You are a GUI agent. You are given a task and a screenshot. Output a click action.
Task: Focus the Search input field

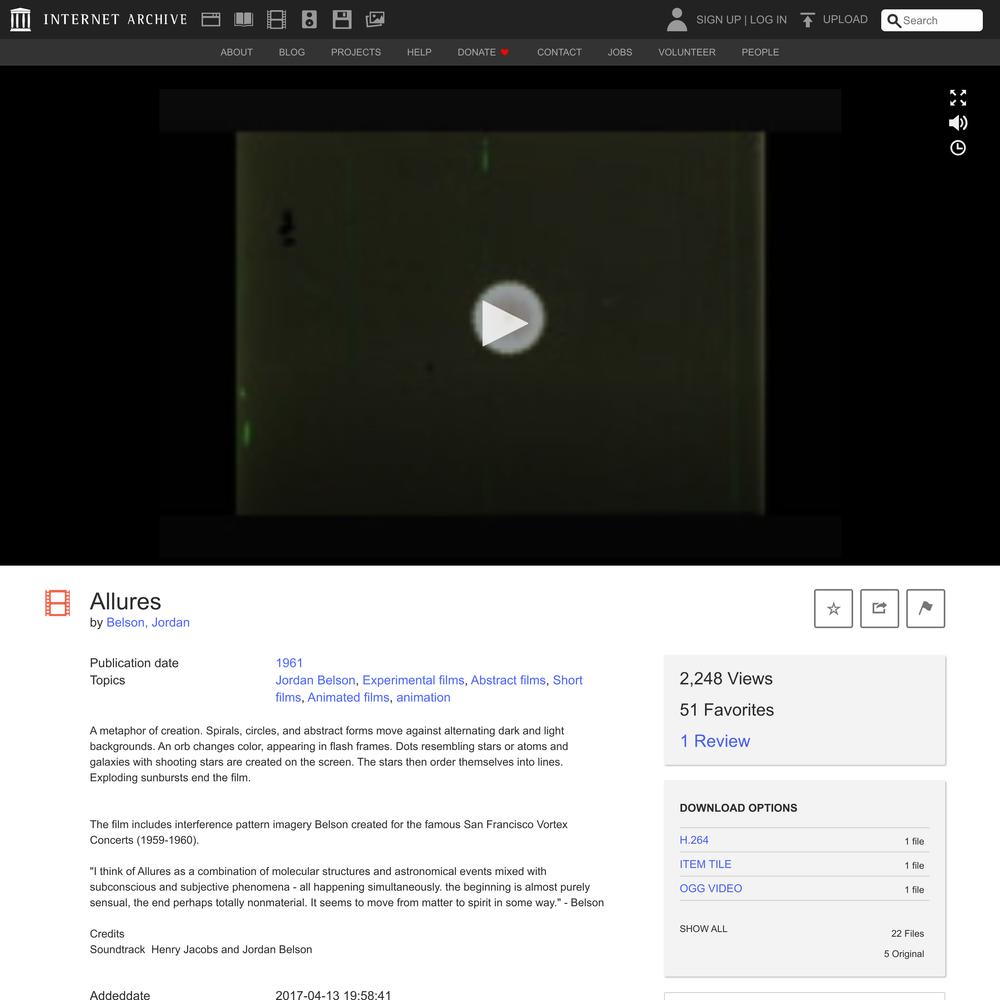(x=932, y=20)
